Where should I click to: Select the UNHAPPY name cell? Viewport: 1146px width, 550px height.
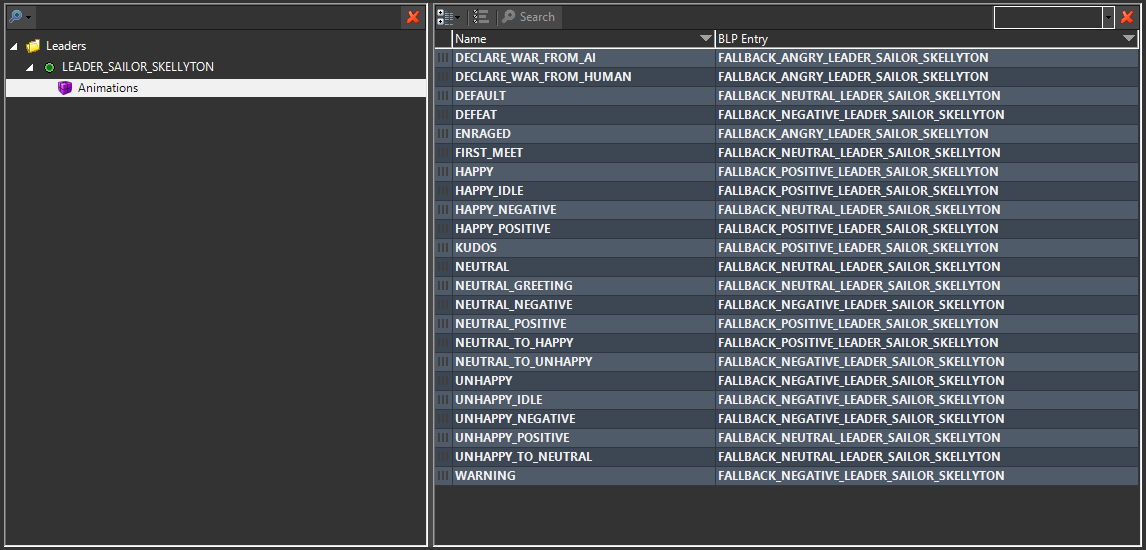coord(584,381)
